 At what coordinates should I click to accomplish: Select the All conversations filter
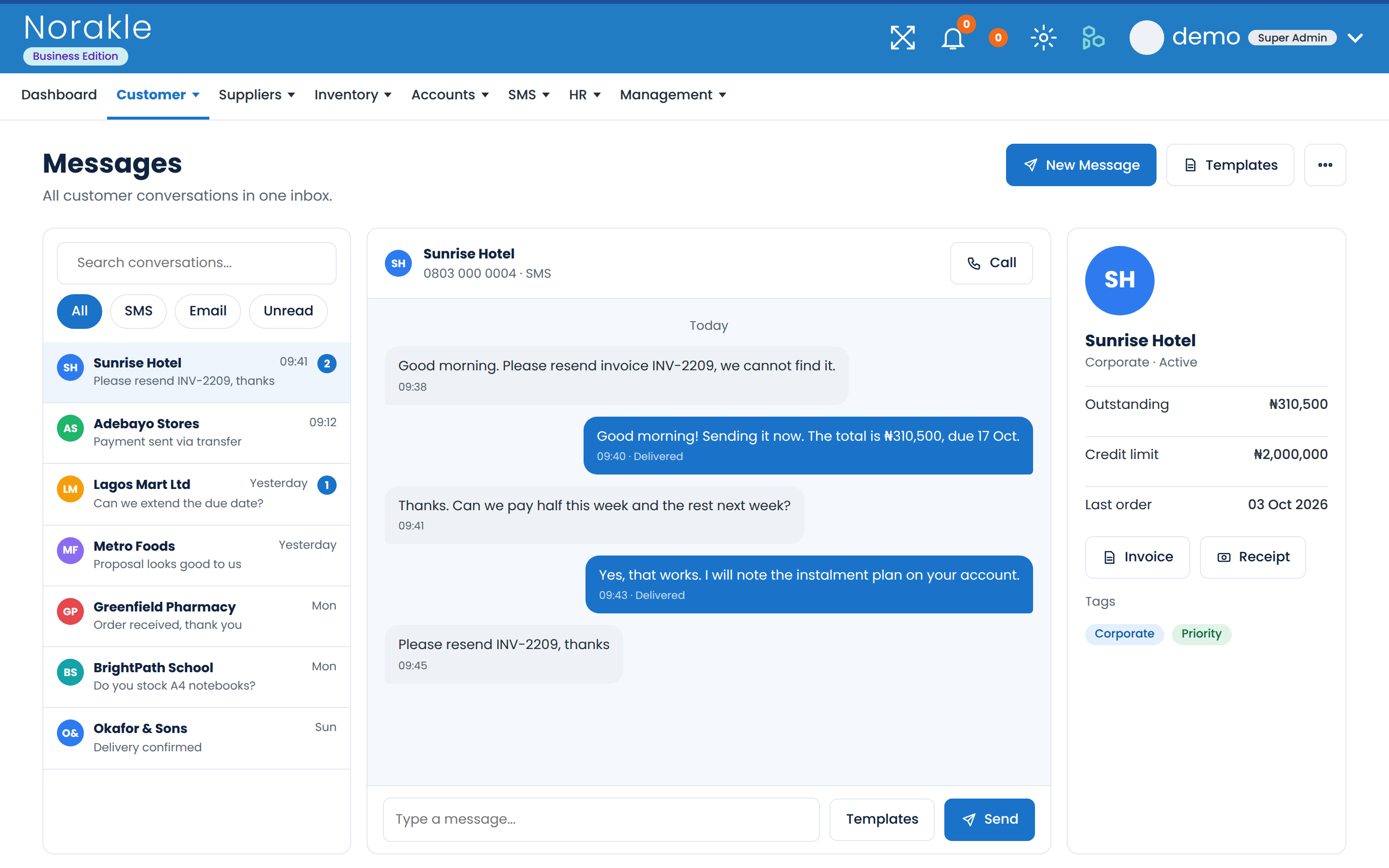tap(79, 311)
